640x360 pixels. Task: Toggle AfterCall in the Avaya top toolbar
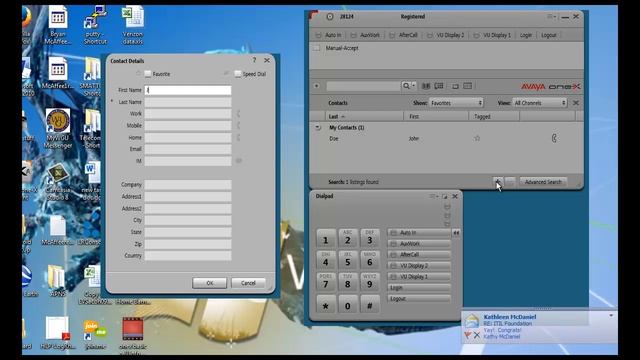[403, 35]
